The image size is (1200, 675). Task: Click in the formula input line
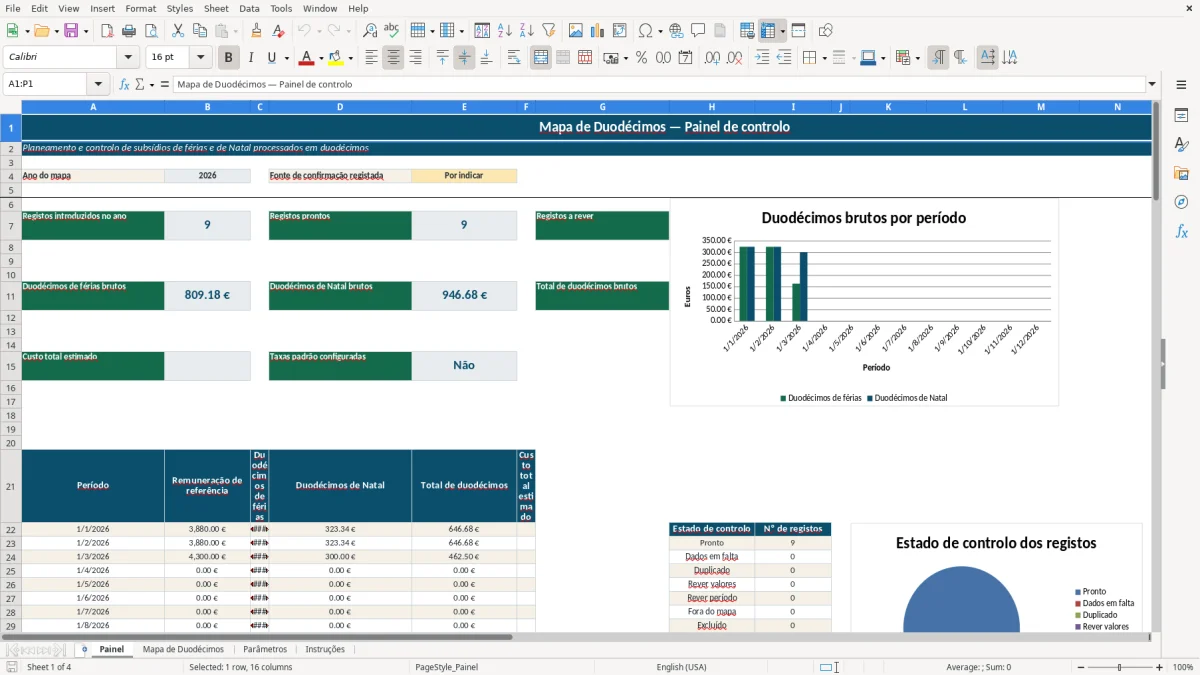659,84
